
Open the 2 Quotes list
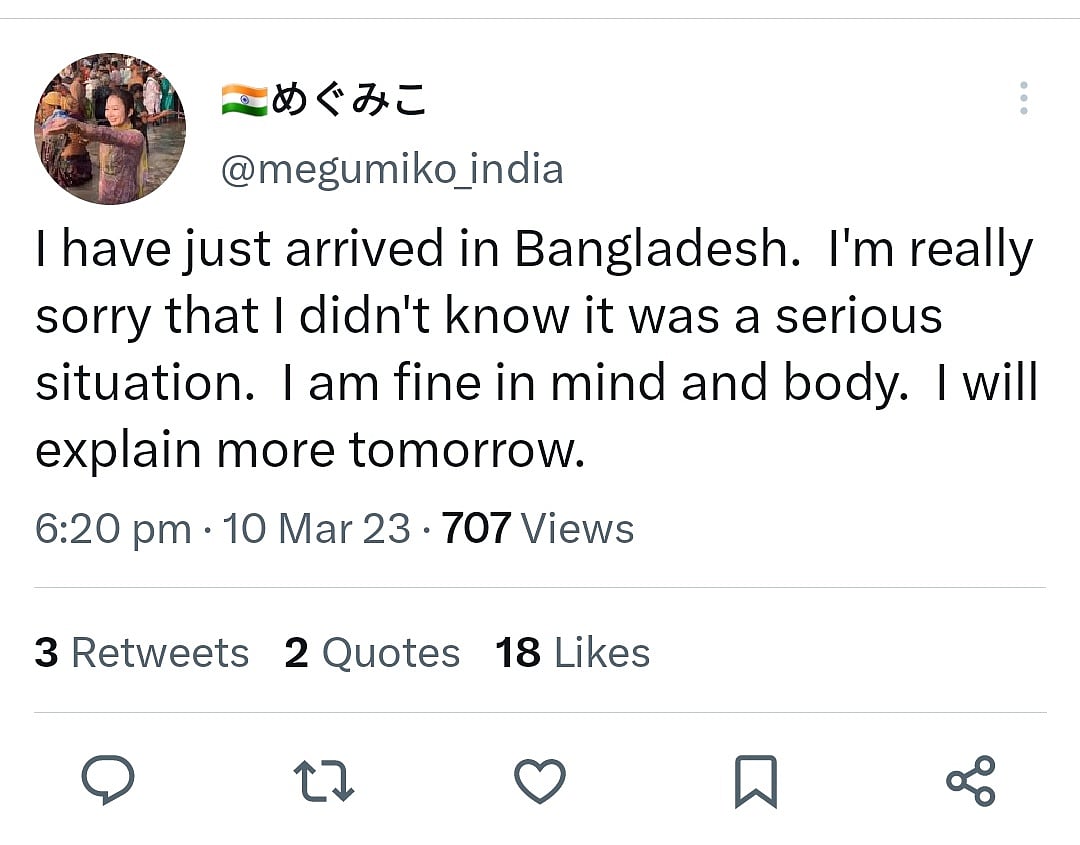pos(371,652)
